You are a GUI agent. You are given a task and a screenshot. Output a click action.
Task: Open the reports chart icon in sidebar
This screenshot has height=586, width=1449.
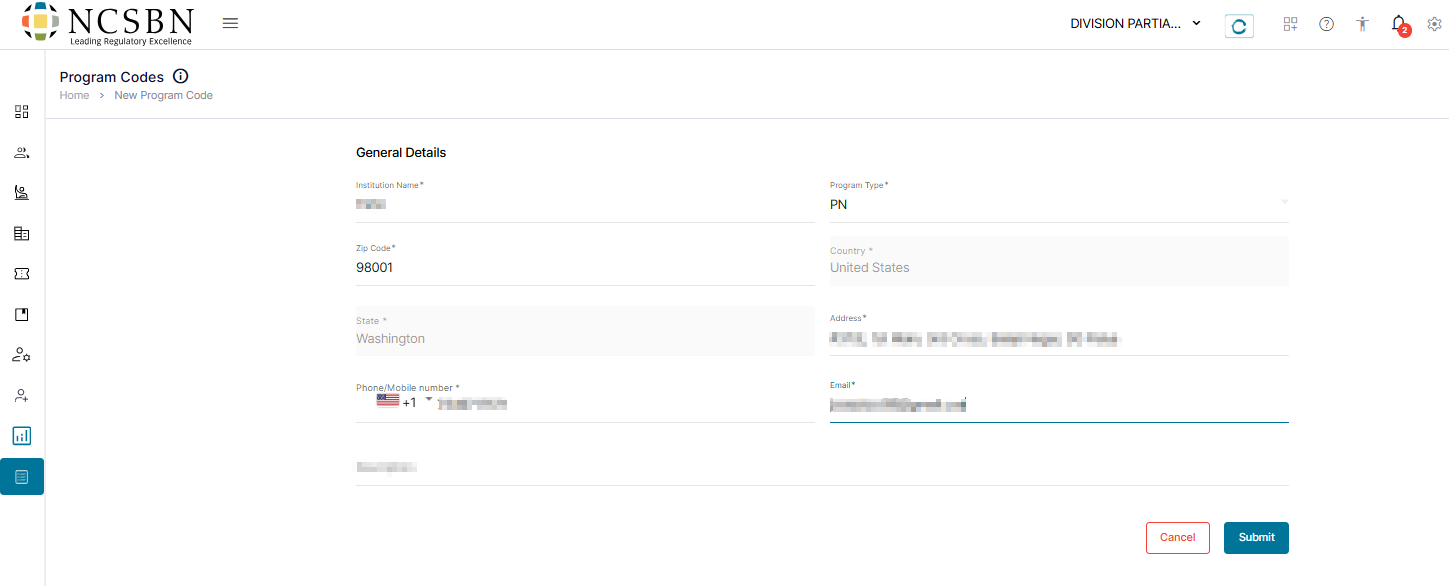pyautogui.click(x=22, y=436)
